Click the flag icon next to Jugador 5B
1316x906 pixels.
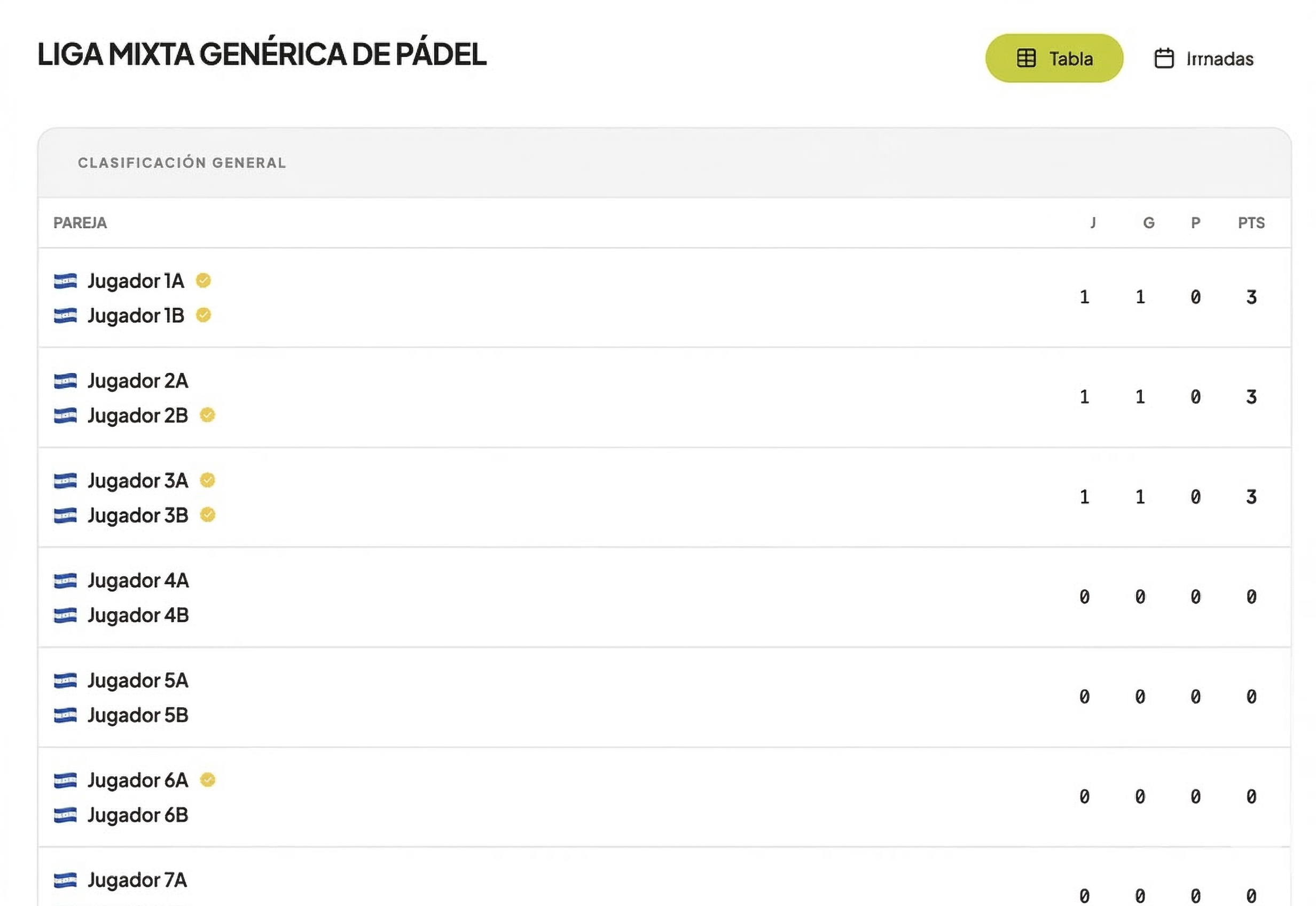pos(65,715)
